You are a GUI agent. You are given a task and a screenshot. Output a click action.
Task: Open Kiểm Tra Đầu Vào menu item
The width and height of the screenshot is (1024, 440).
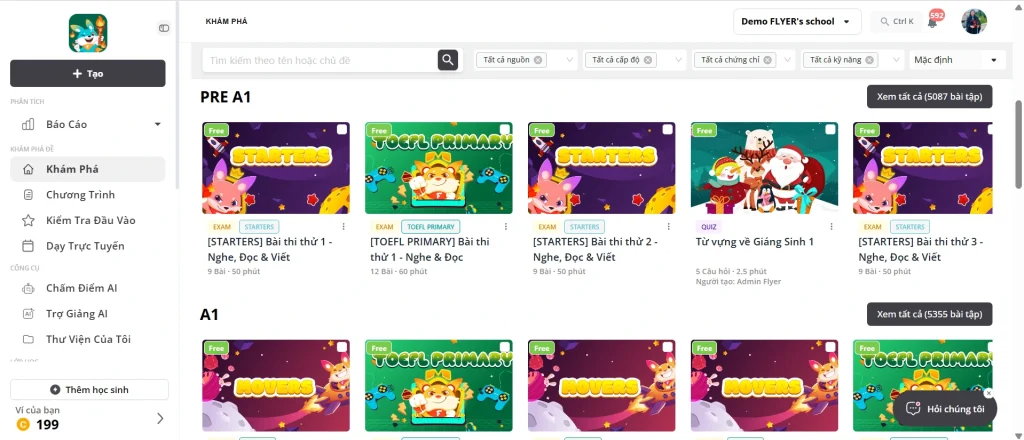[x=88, y=220]
